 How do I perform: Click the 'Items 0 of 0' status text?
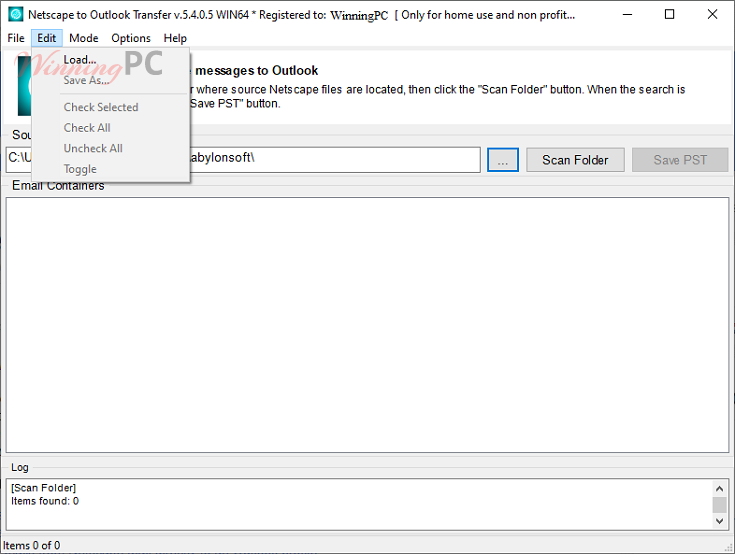coord(31,546)
